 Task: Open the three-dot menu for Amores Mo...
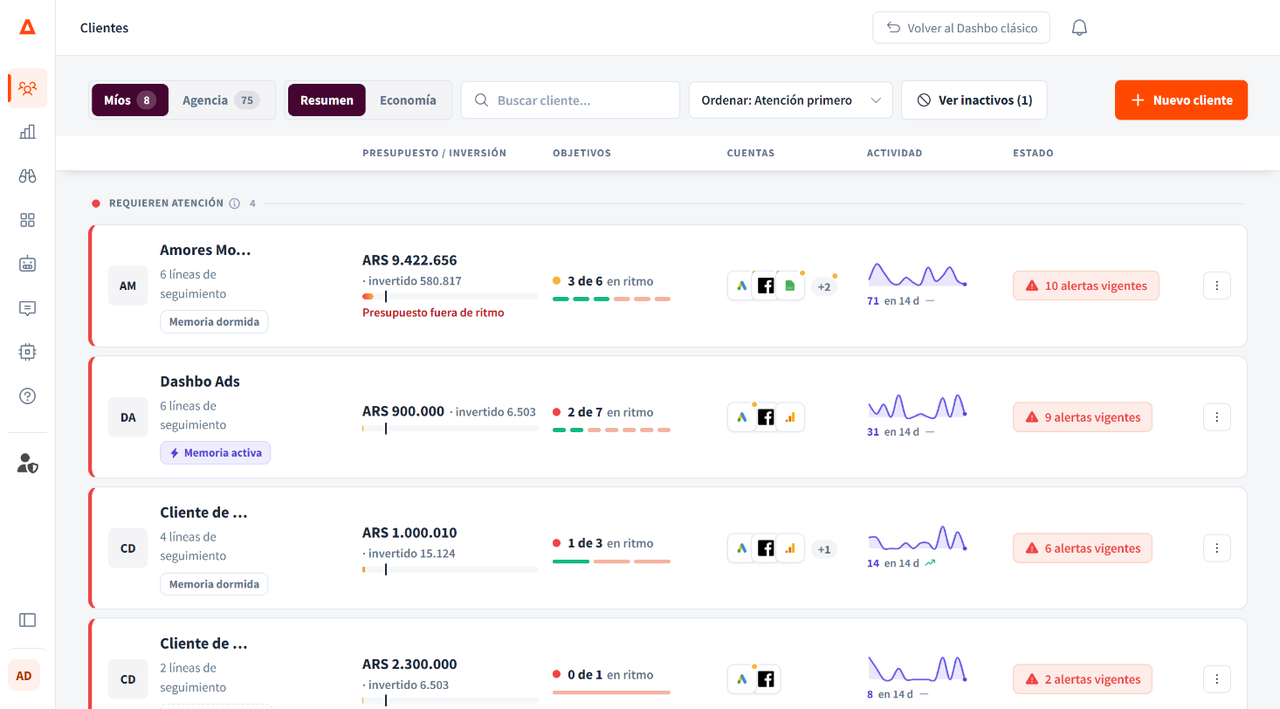1216,286
